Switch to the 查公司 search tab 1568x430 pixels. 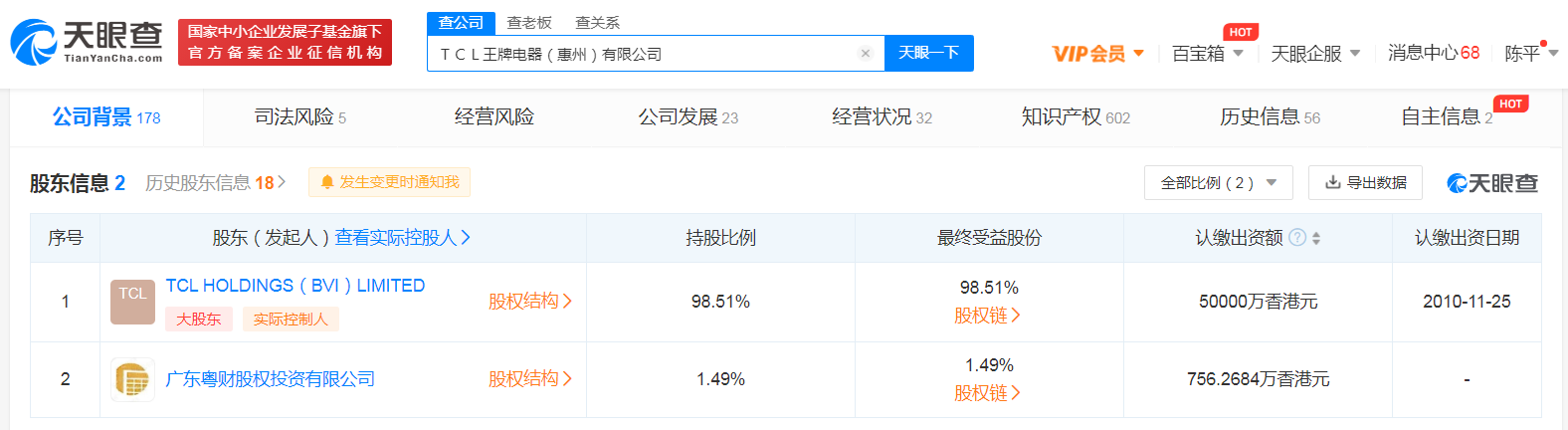461,22
